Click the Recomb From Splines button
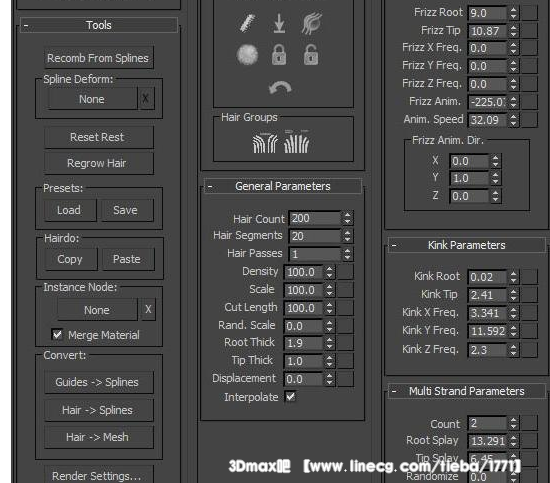 (99, 58)
